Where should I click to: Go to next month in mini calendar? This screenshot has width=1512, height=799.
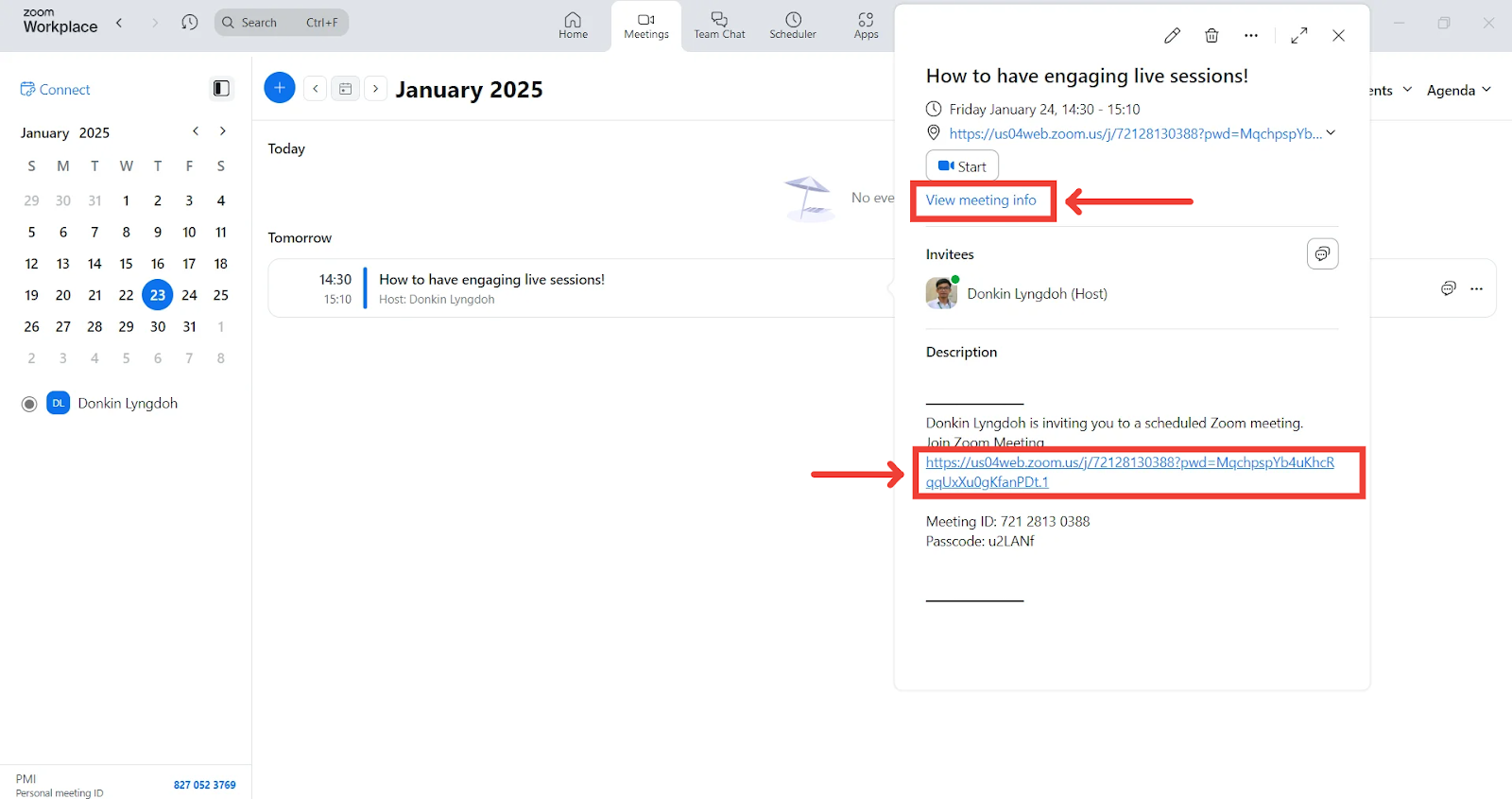point(223,131)
